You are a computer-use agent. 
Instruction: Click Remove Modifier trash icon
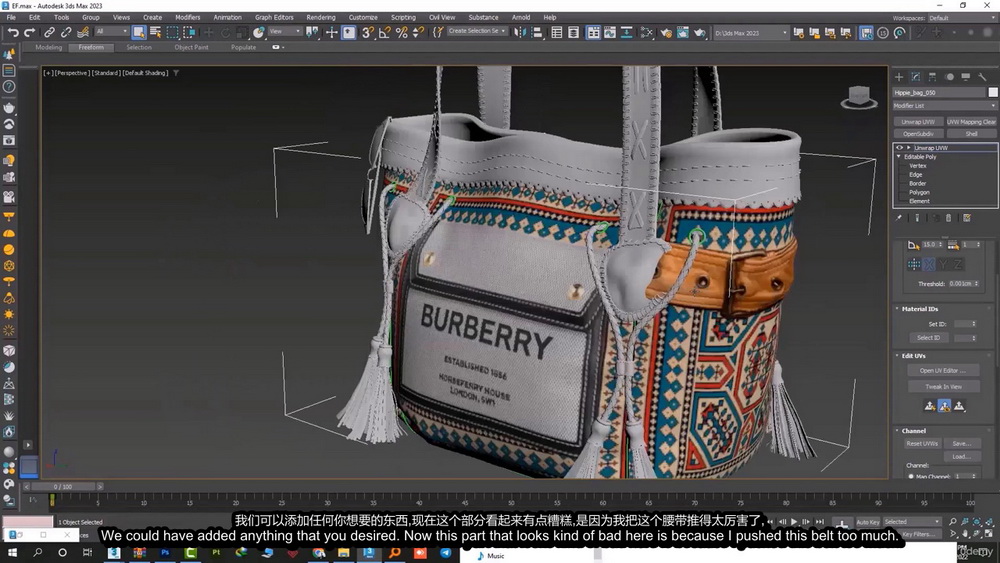[948, 218]
